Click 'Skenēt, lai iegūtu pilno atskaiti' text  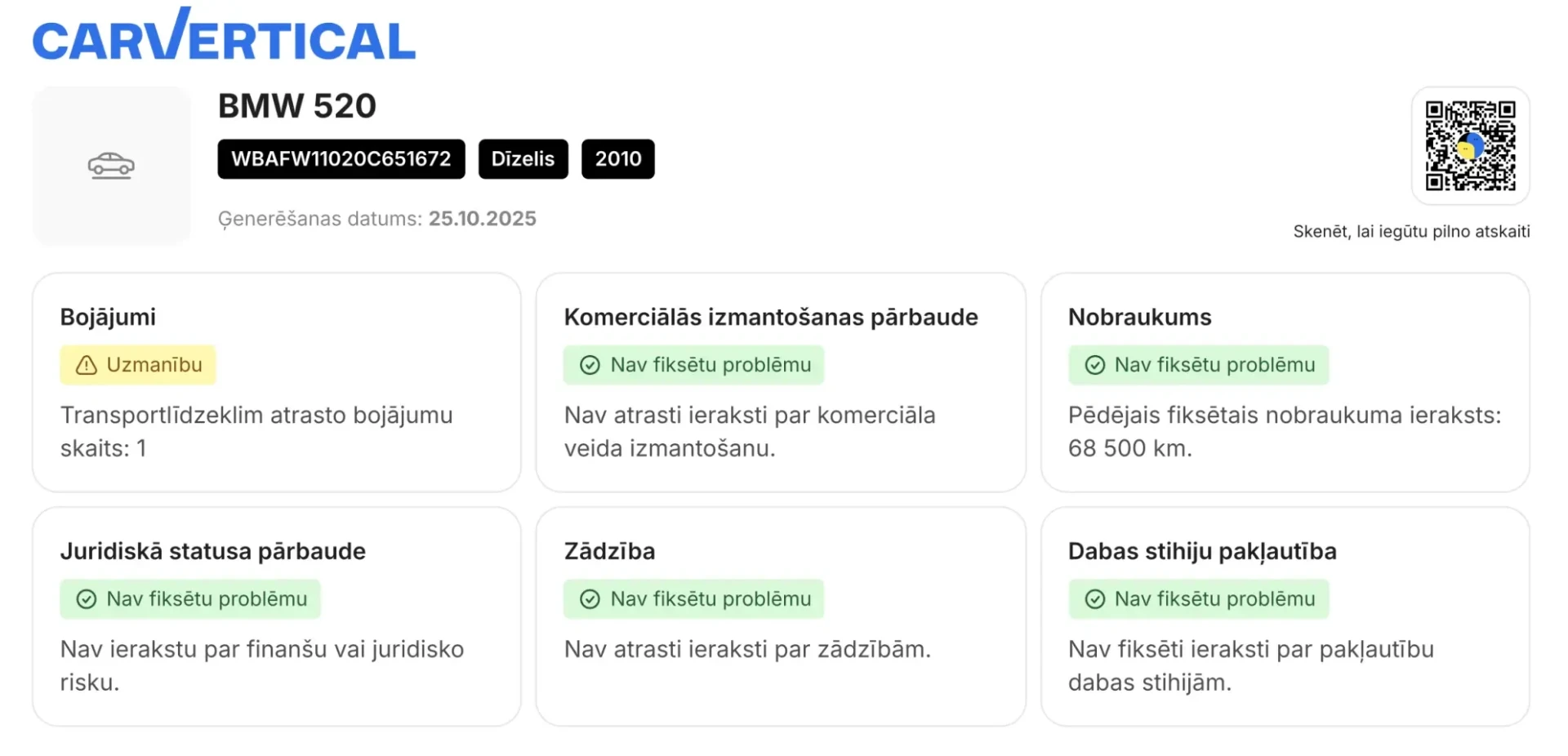[x=1411, y=232]
